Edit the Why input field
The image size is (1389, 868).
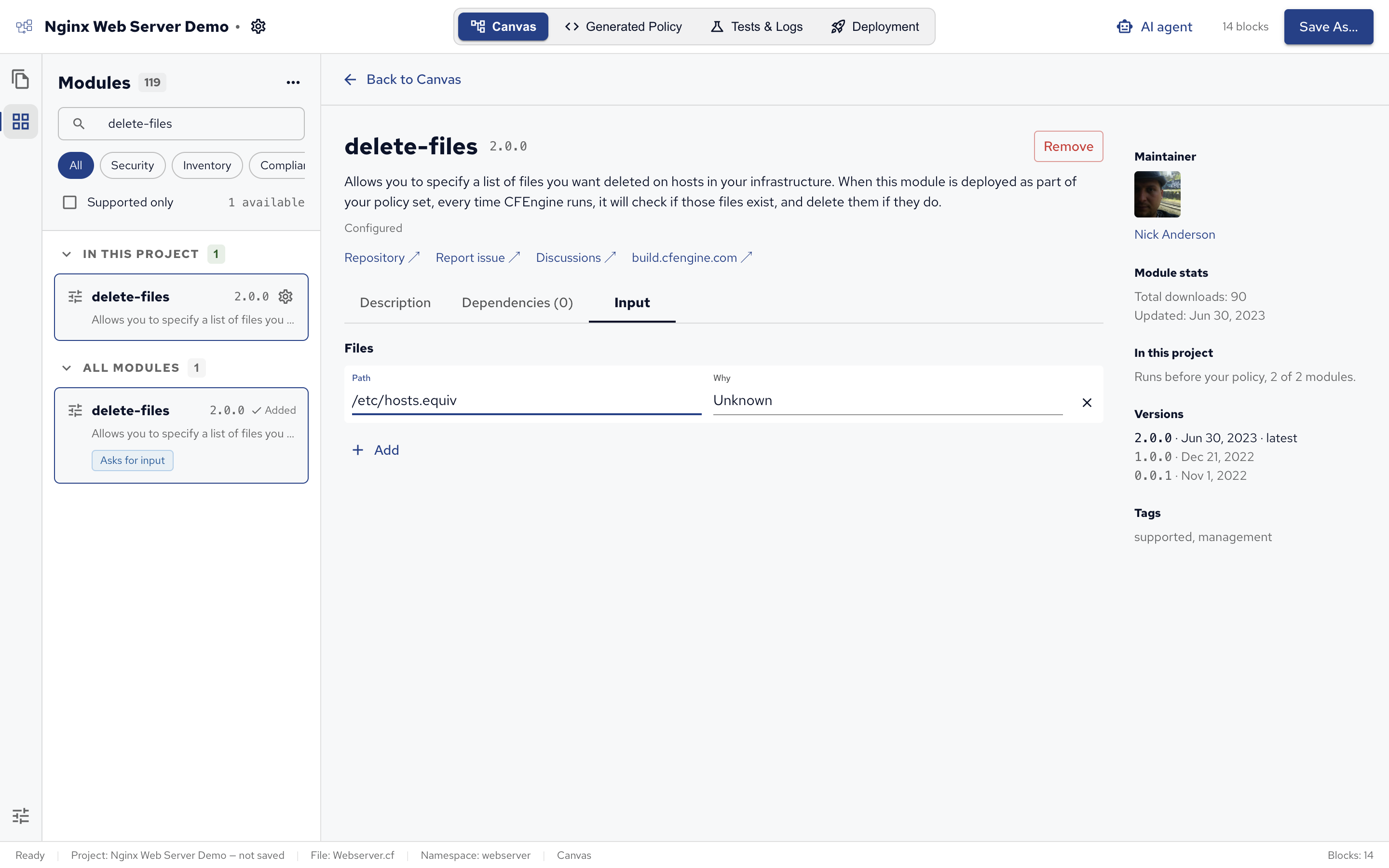(887, 400)
